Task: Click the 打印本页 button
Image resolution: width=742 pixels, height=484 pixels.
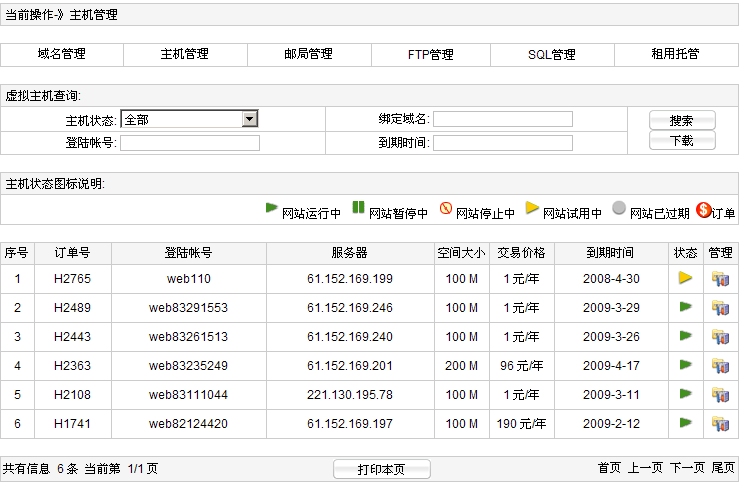Action: (x=381, y=469)
